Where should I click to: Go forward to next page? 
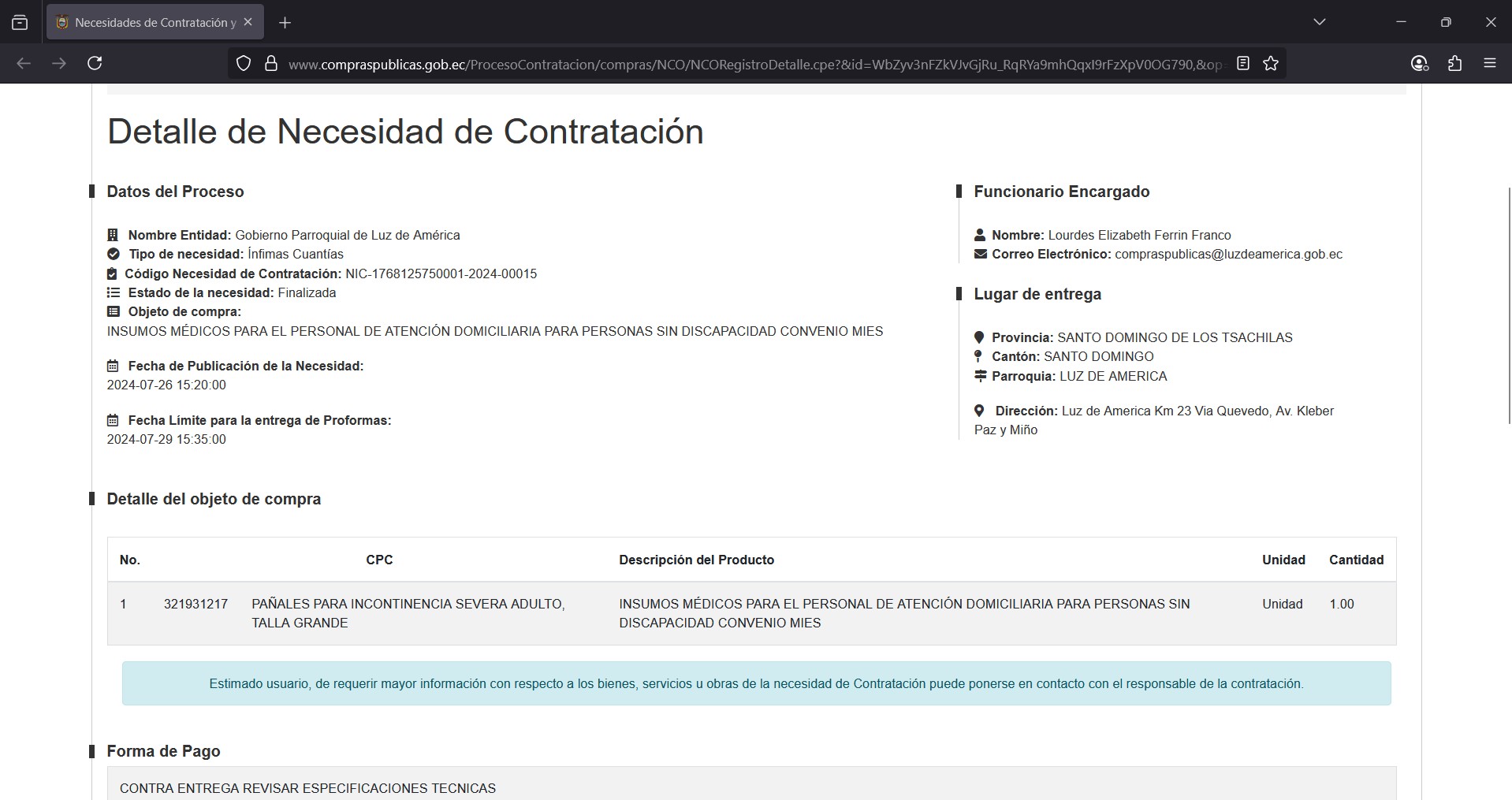(x=59, y=63)
